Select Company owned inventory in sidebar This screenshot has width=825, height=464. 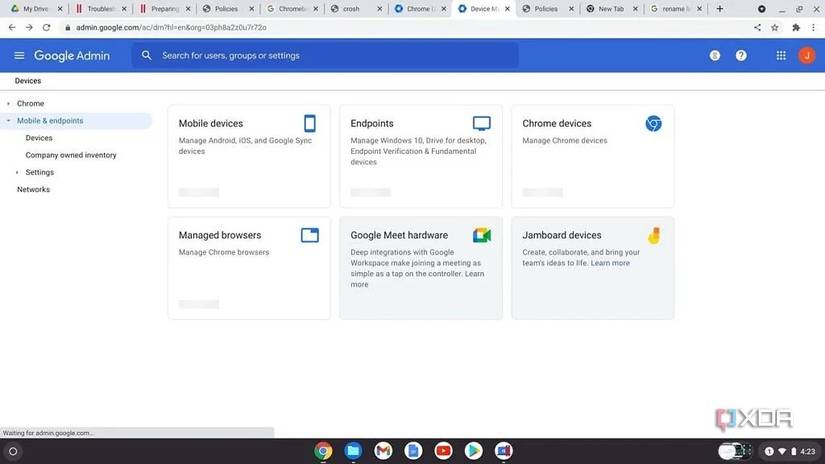pyautogui.click(x=71, y=155)
